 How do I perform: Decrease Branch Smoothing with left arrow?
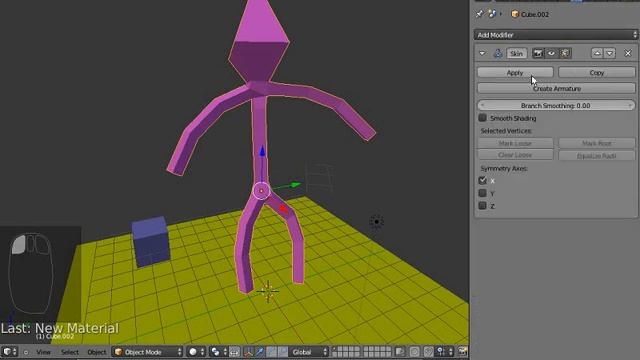[482, 105]
